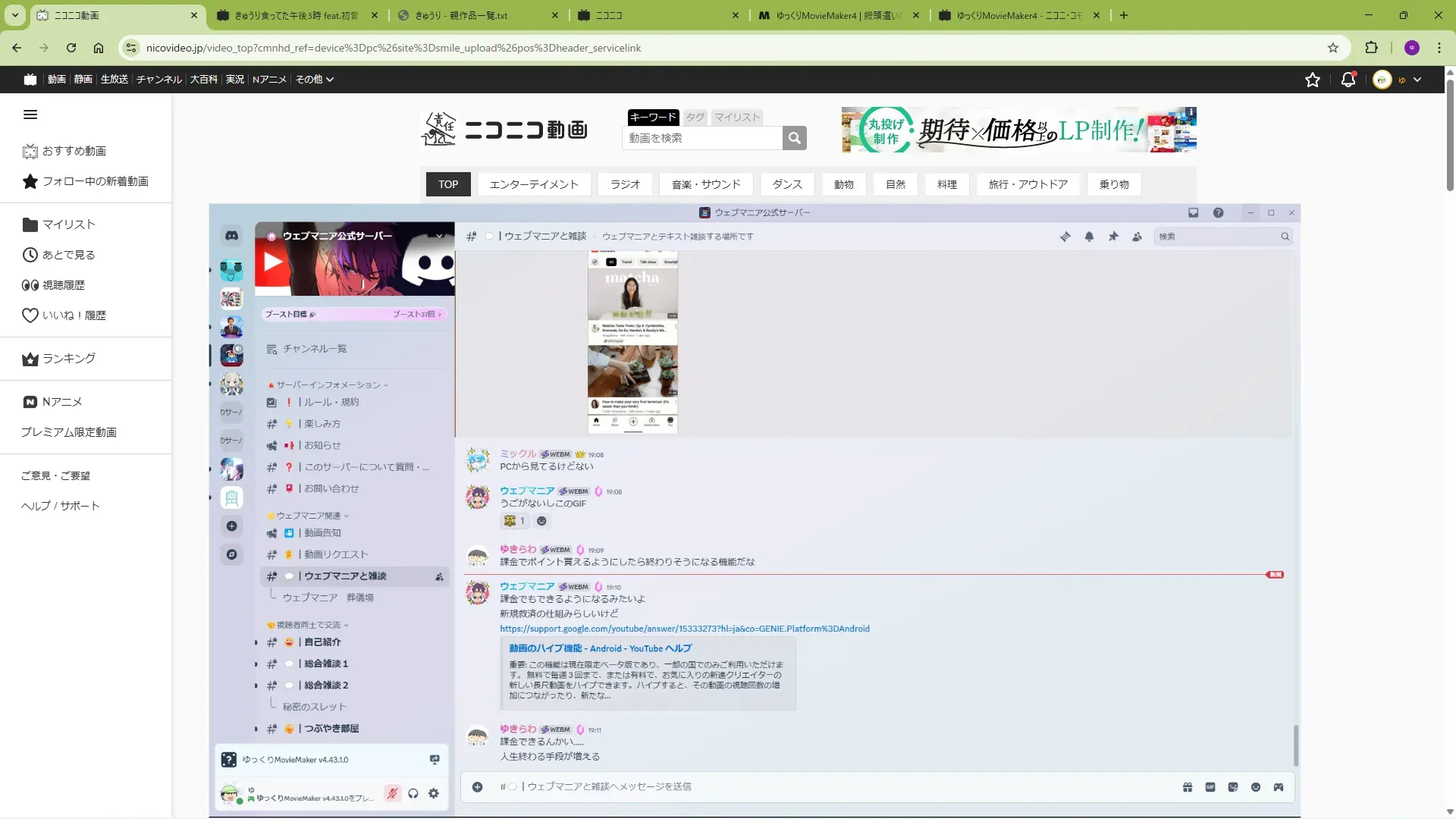Viewport: 1456px width, 819px height.
Task: Select the タグ search mode
Action: 695,117
